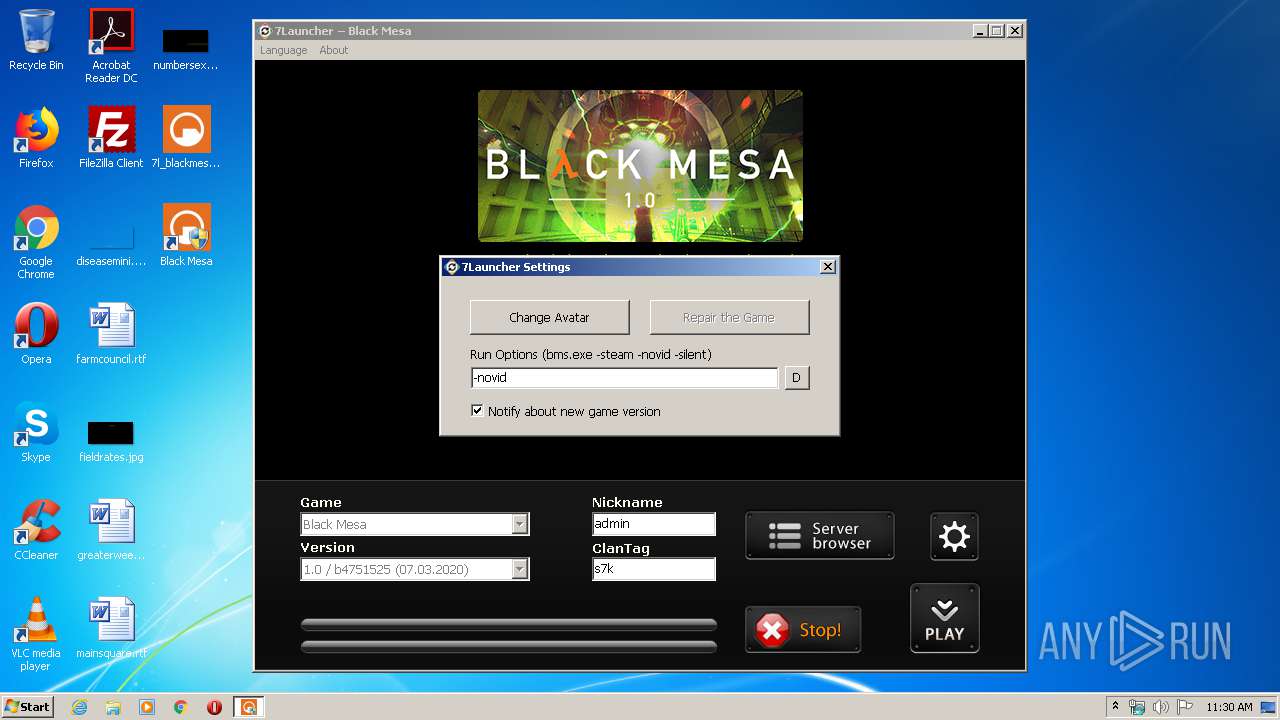
Task: Select mainsquare.rtf document icon
Action: 111,628
